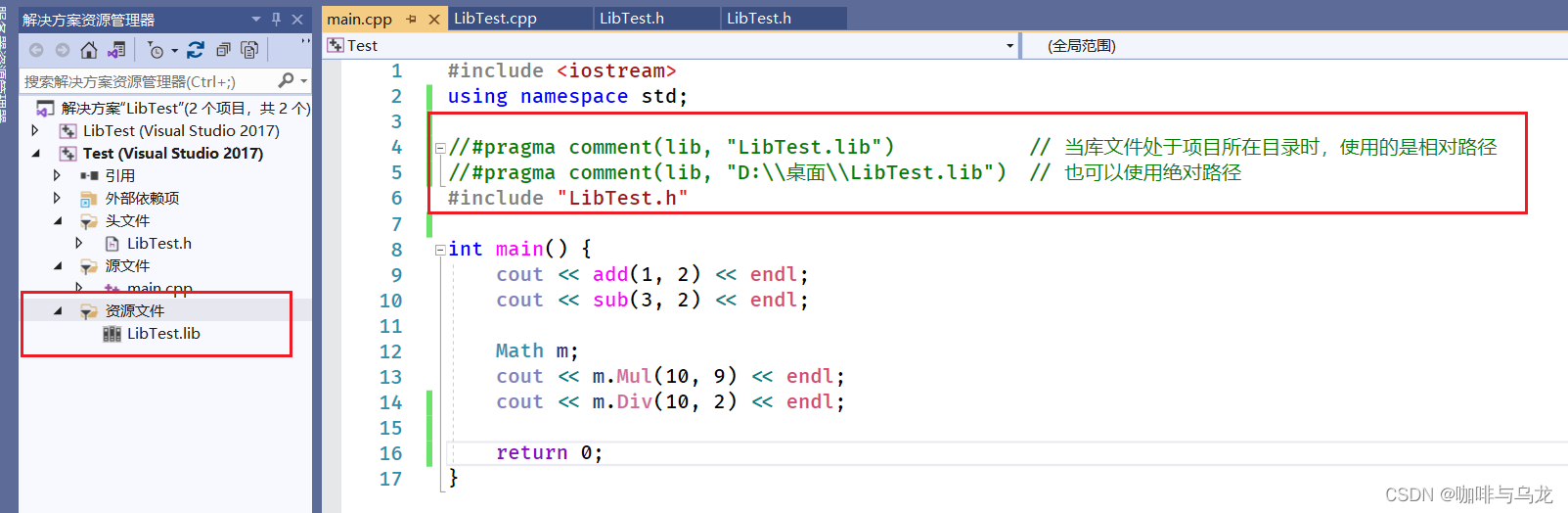
Task: Select LibTest.h under header files
Action: [x=158, y=243]
